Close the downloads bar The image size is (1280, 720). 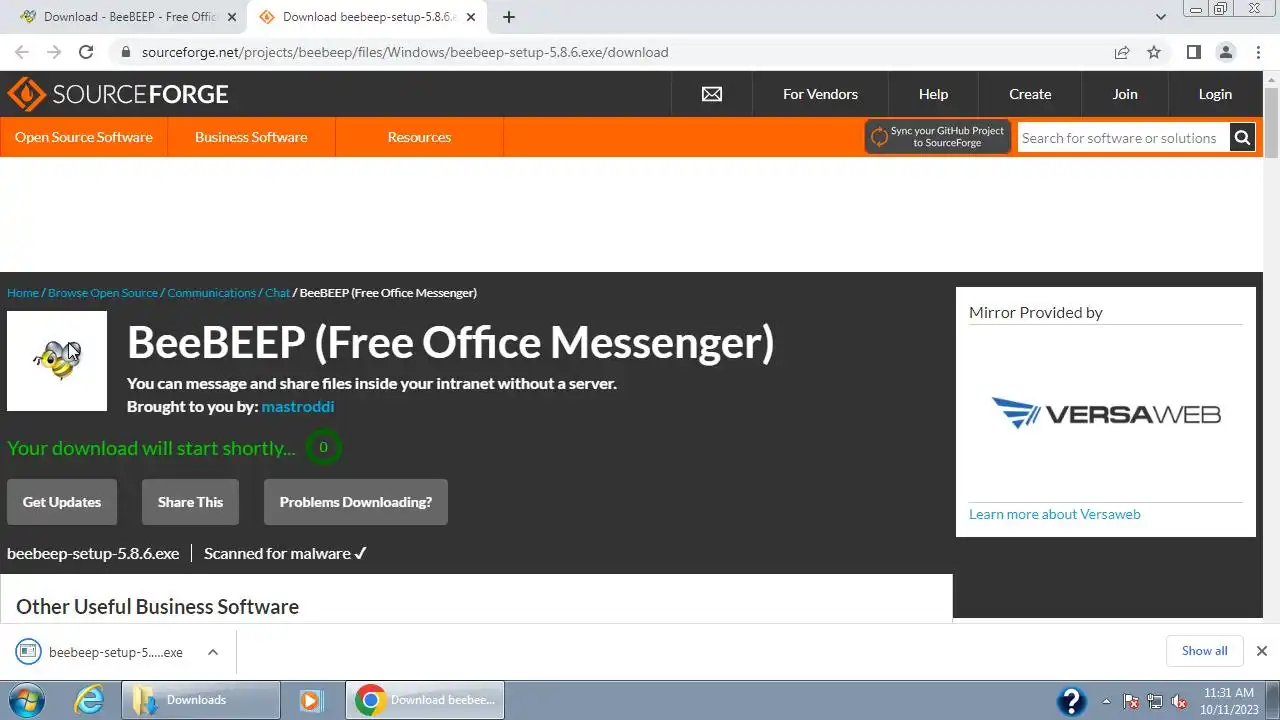(x=1261, y=651)
